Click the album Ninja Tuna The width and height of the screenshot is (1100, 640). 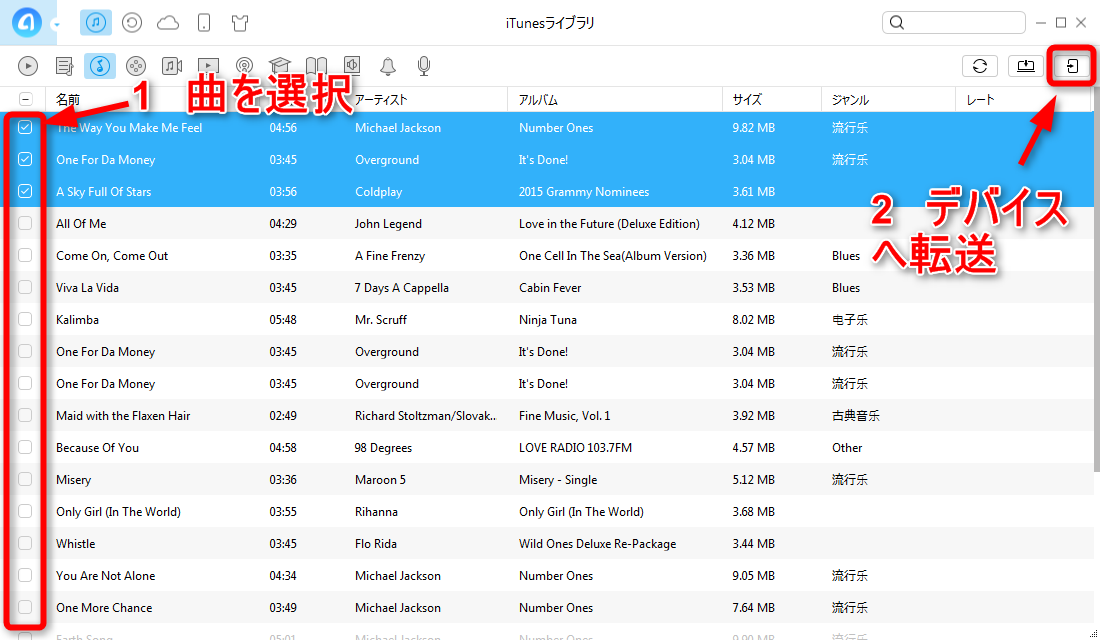tap(548, 320)
